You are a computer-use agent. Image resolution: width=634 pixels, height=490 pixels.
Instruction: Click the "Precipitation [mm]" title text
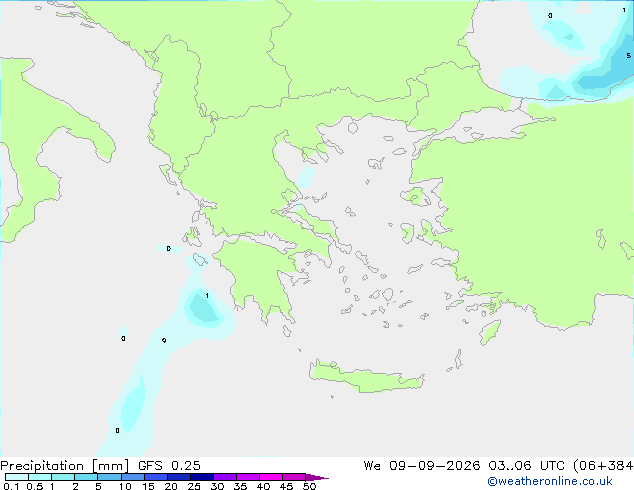[64, 466]
